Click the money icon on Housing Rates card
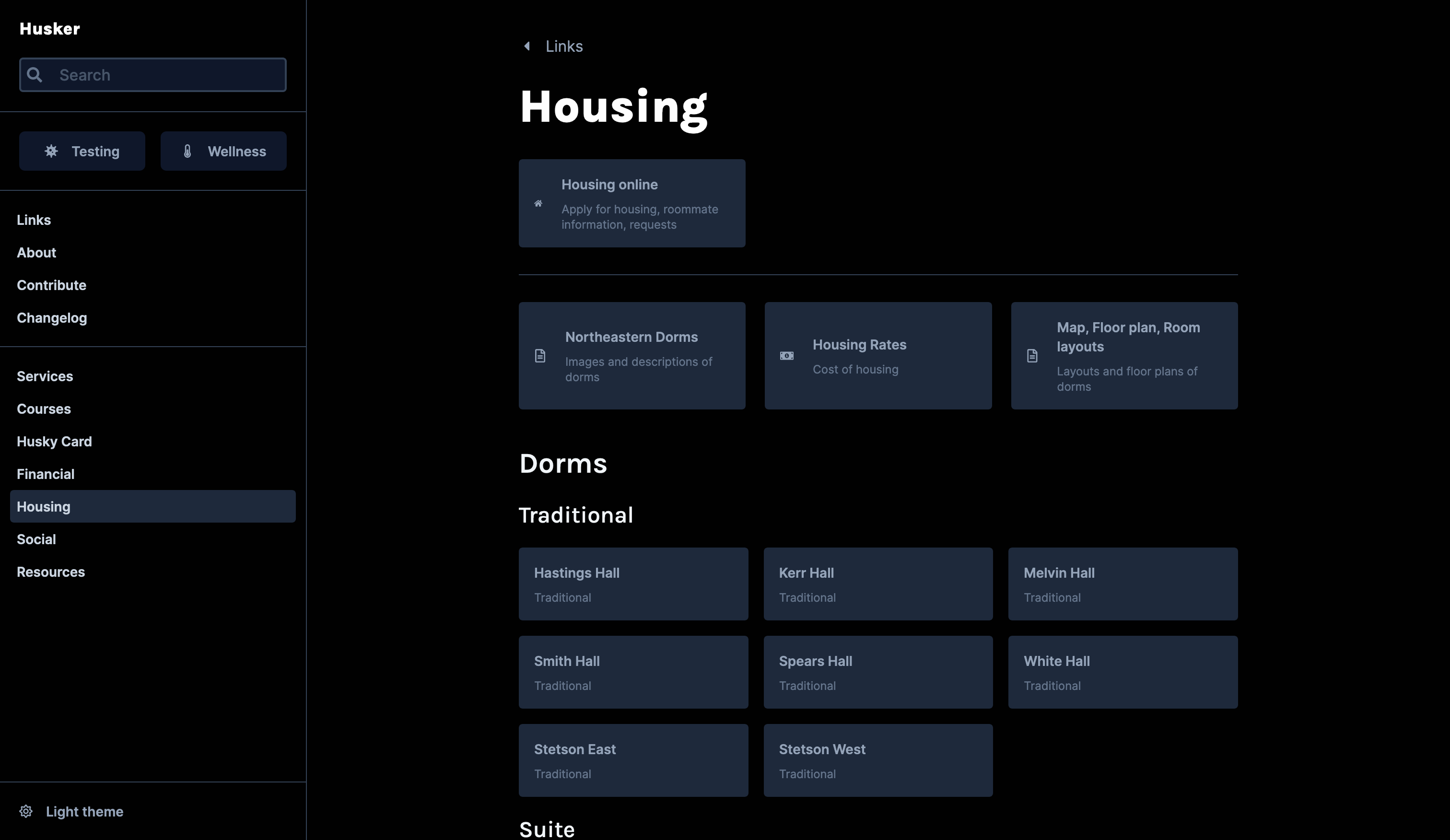1450x840 pixels. point(785,356)
